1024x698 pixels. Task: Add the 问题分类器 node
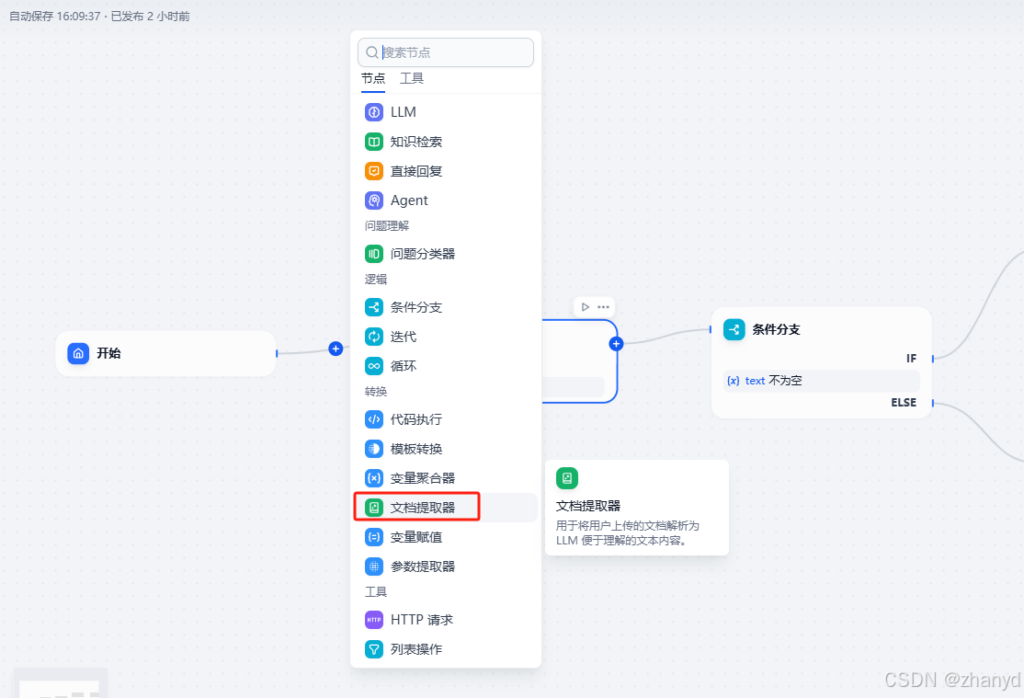(x=421, y=254)
